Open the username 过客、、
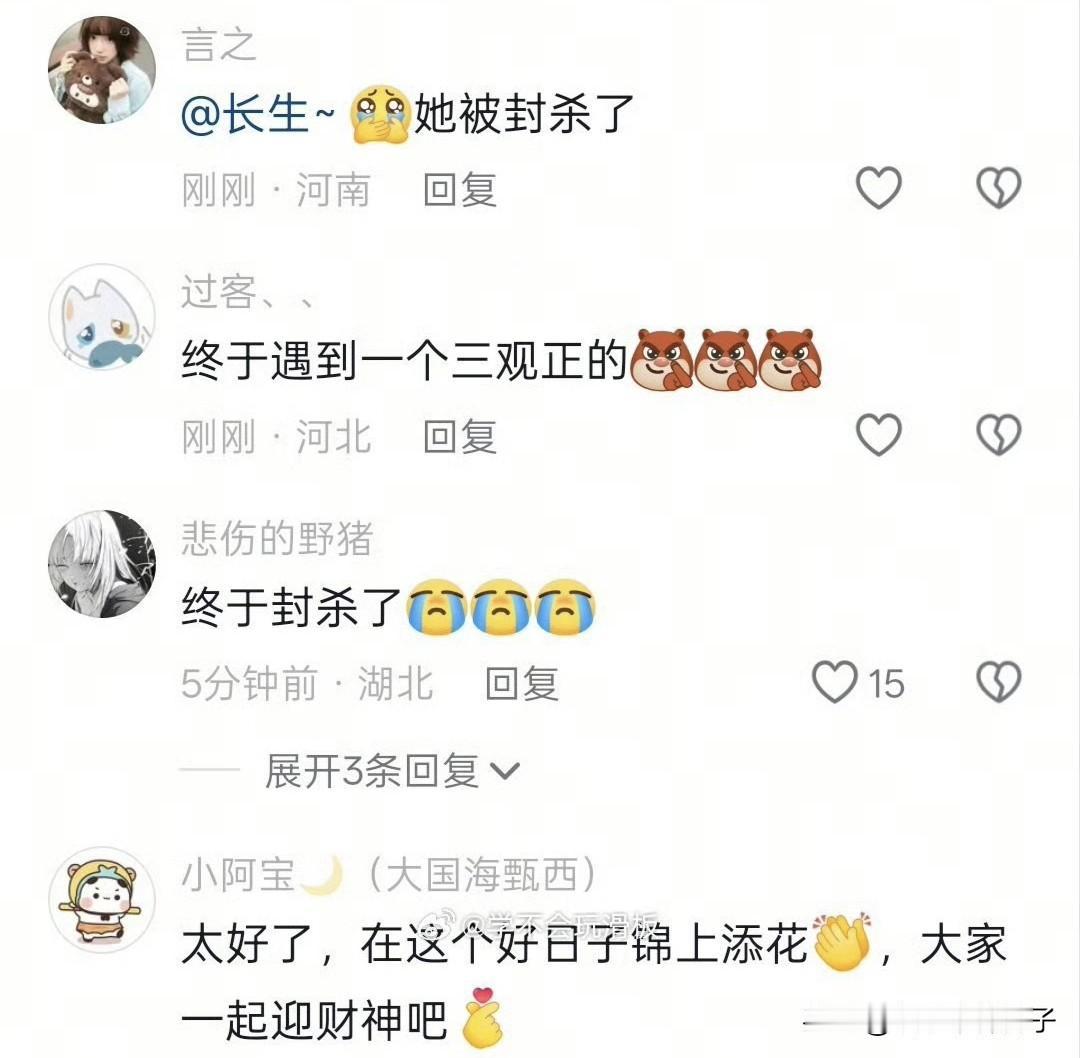Image resolution: width=1080 pixels, height=1058 pixels. (248, 292)
